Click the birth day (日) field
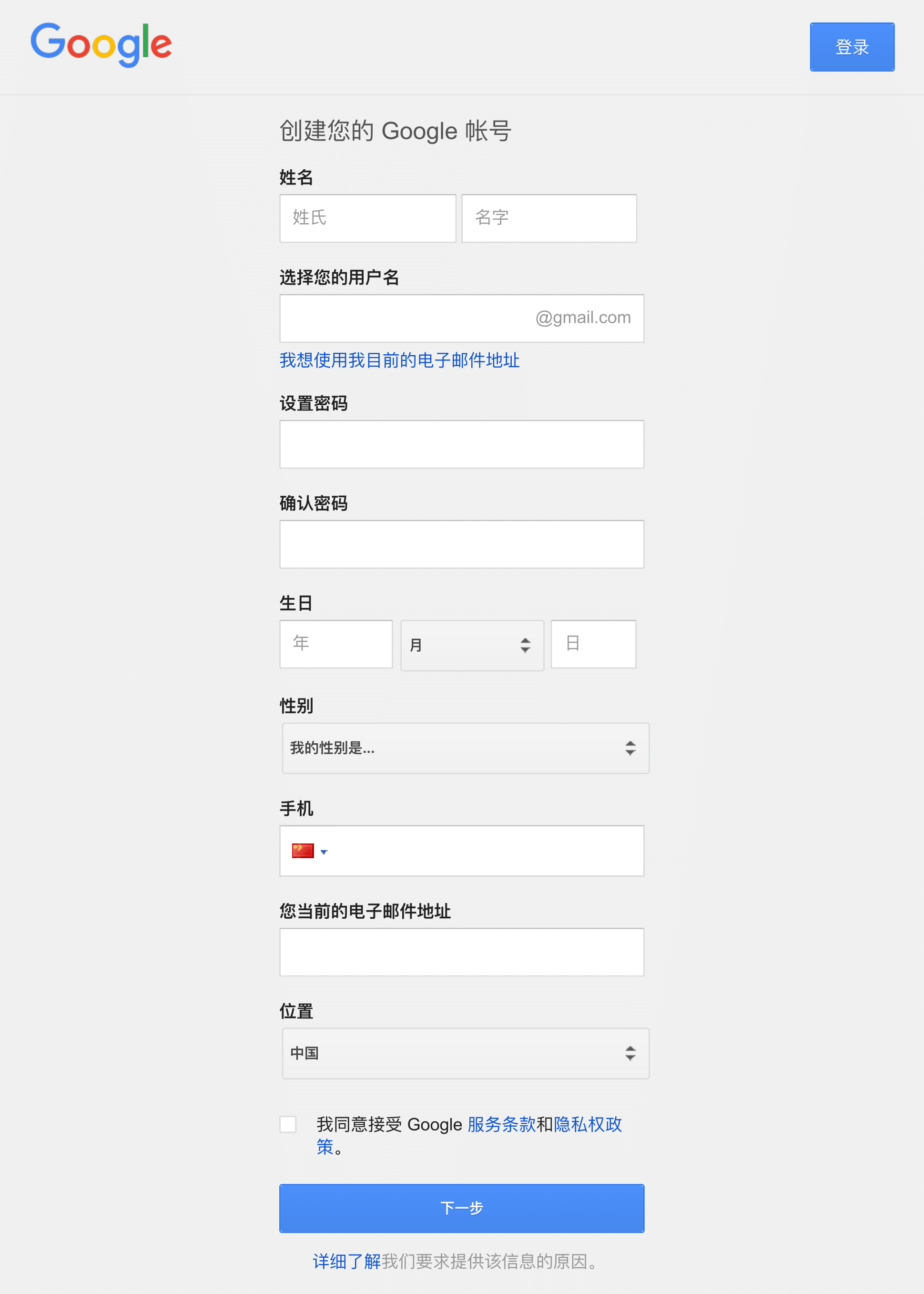This screenshot has height=1294, width=924. pyautogui.click(x=593, y=644)
